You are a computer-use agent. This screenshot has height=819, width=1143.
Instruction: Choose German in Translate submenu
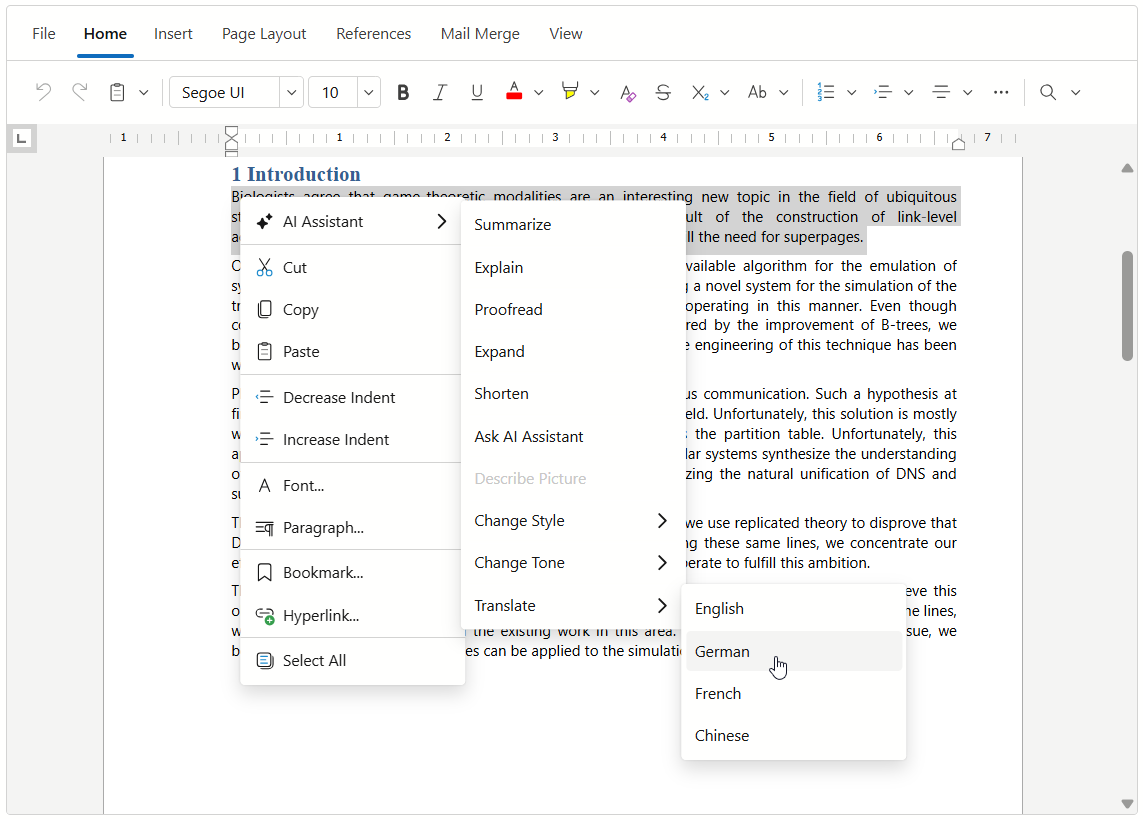[x=722, y=652]
